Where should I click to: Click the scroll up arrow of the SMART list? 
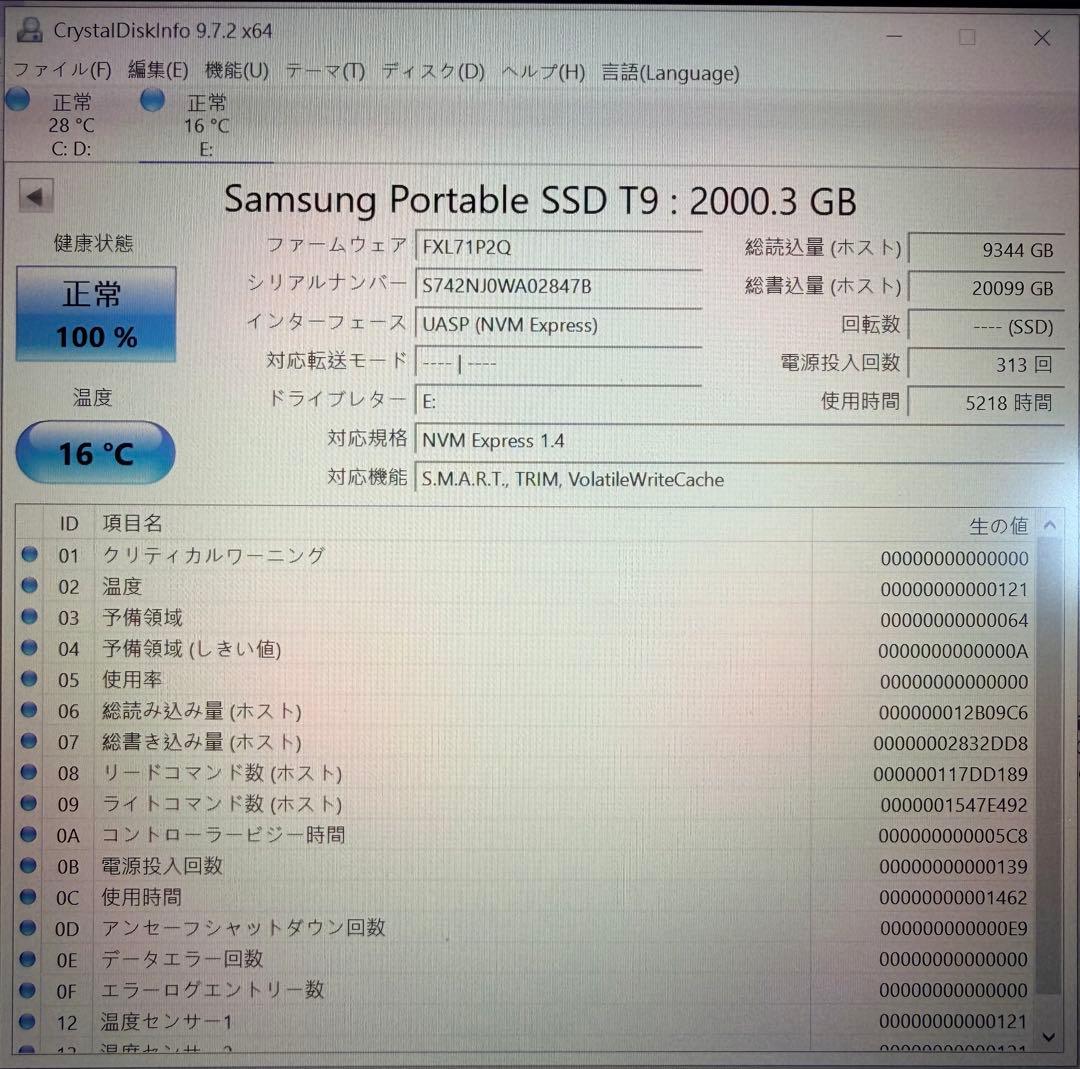tap(1050, 526)
